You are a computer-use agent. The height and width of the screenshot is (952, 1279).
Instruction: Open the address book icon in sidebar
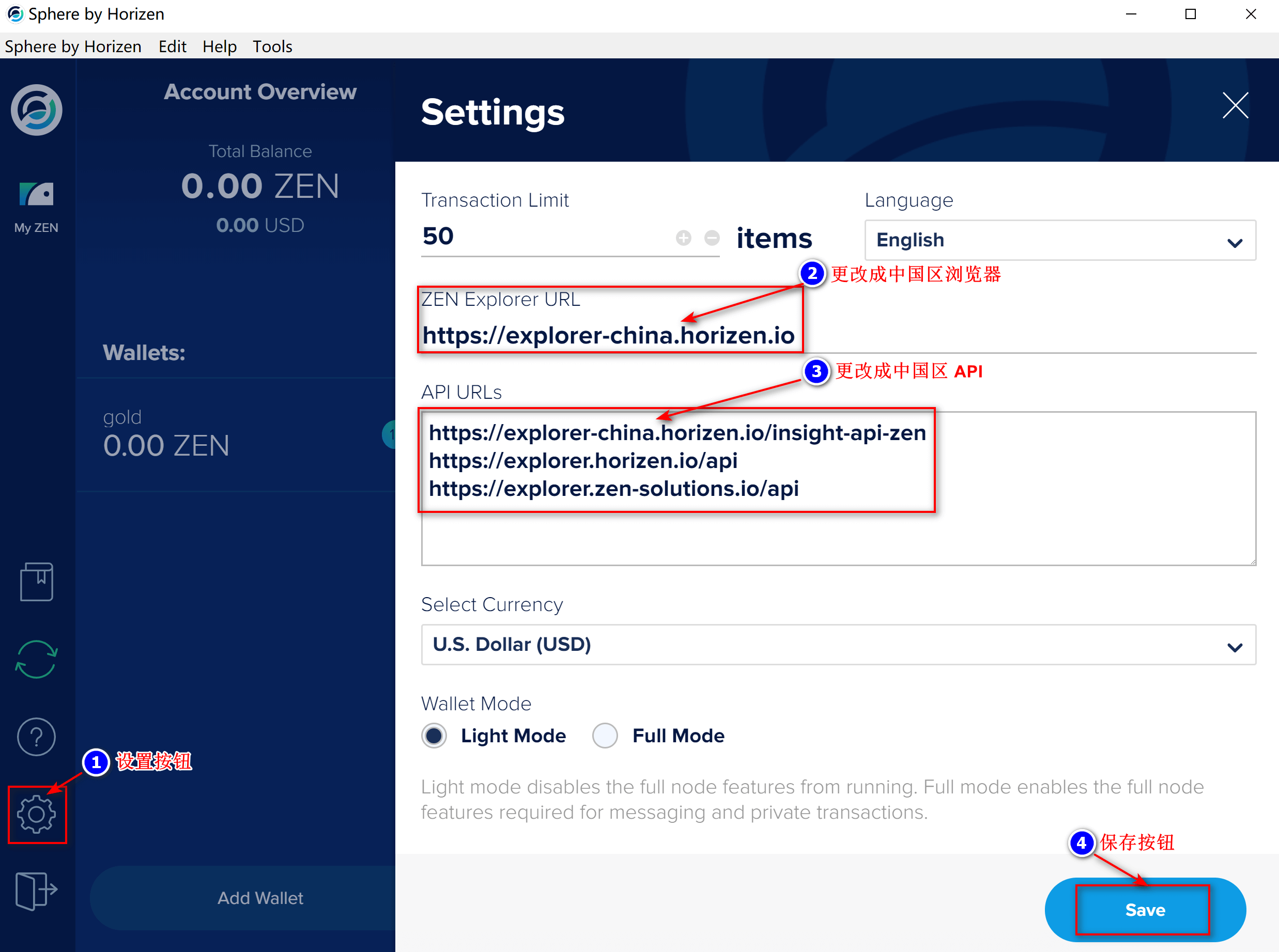(x=36, y=582)
